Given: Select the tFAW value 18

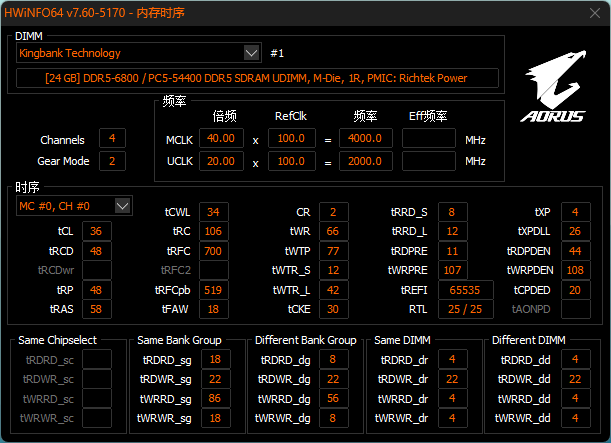Looking at the screenshot, I should 214,309.
